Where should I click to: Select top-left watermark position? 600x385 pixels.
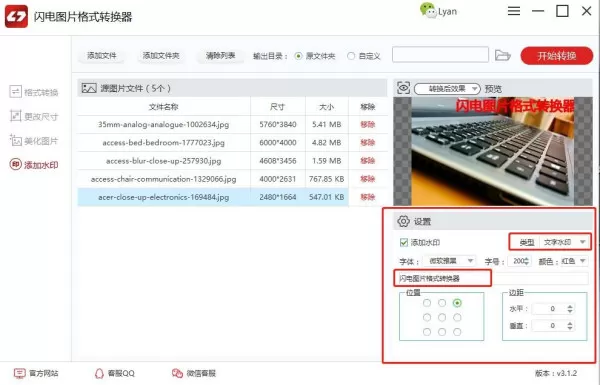[427, 303]
